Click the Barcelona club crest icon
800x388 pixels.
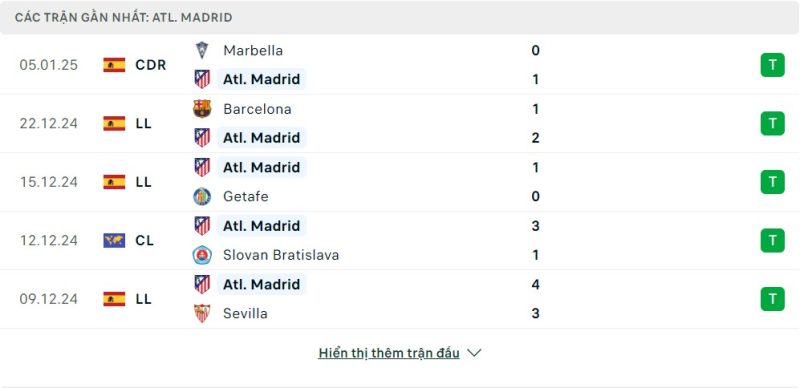202,109
